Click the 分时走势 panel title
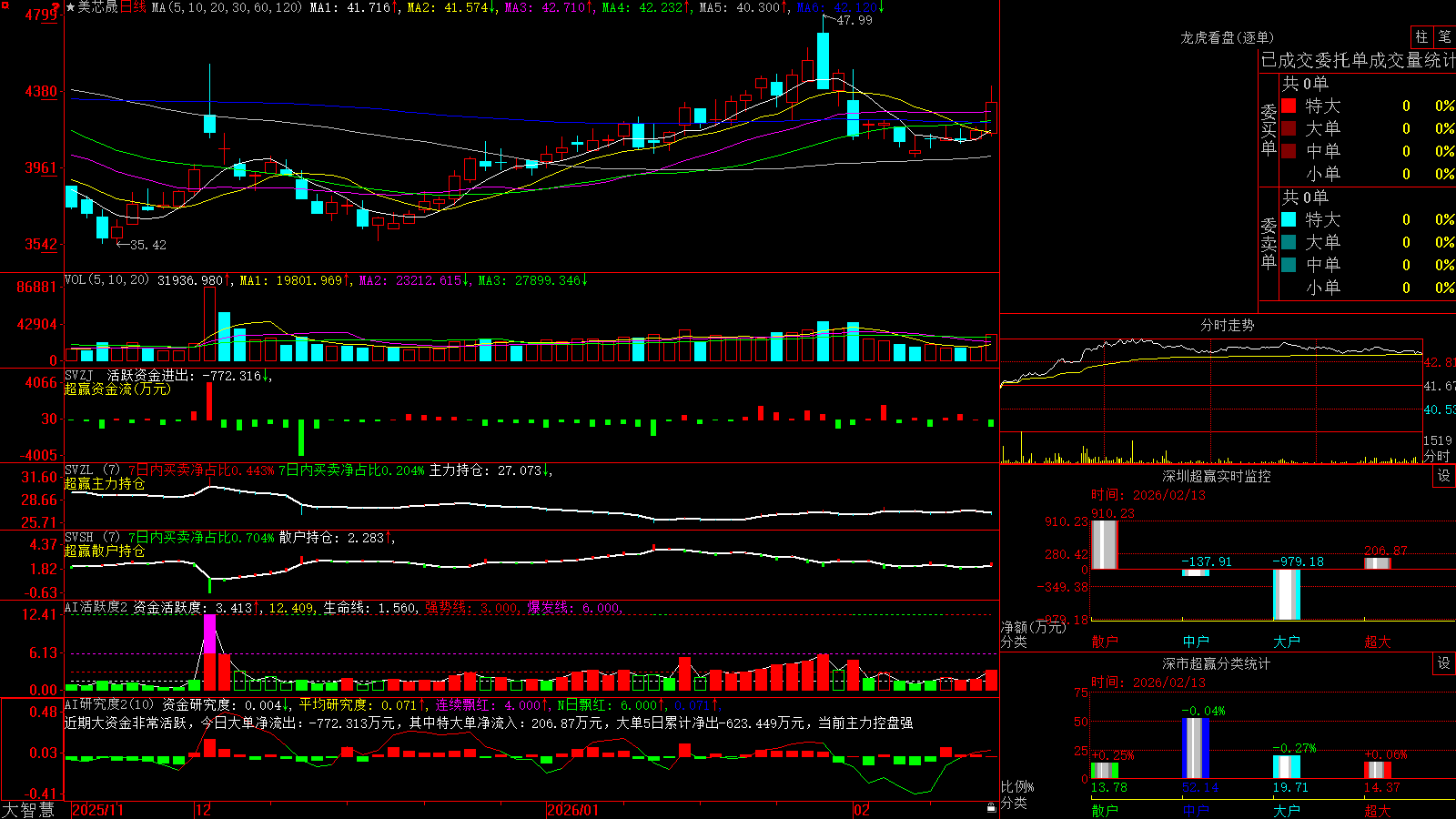 click(1228, 325)
